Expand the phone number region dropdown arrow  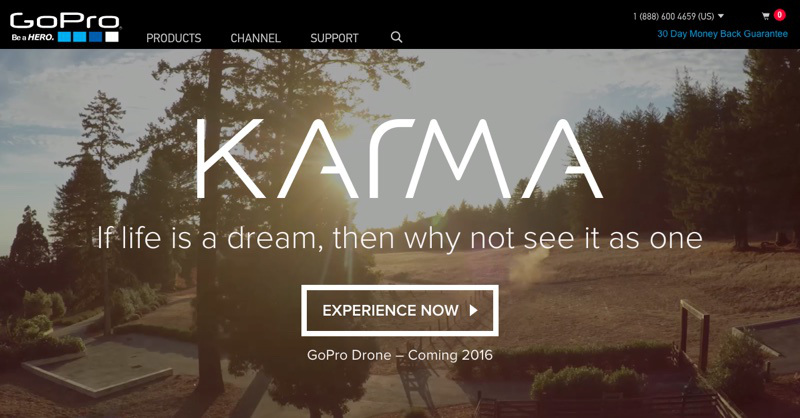point(721,16)
